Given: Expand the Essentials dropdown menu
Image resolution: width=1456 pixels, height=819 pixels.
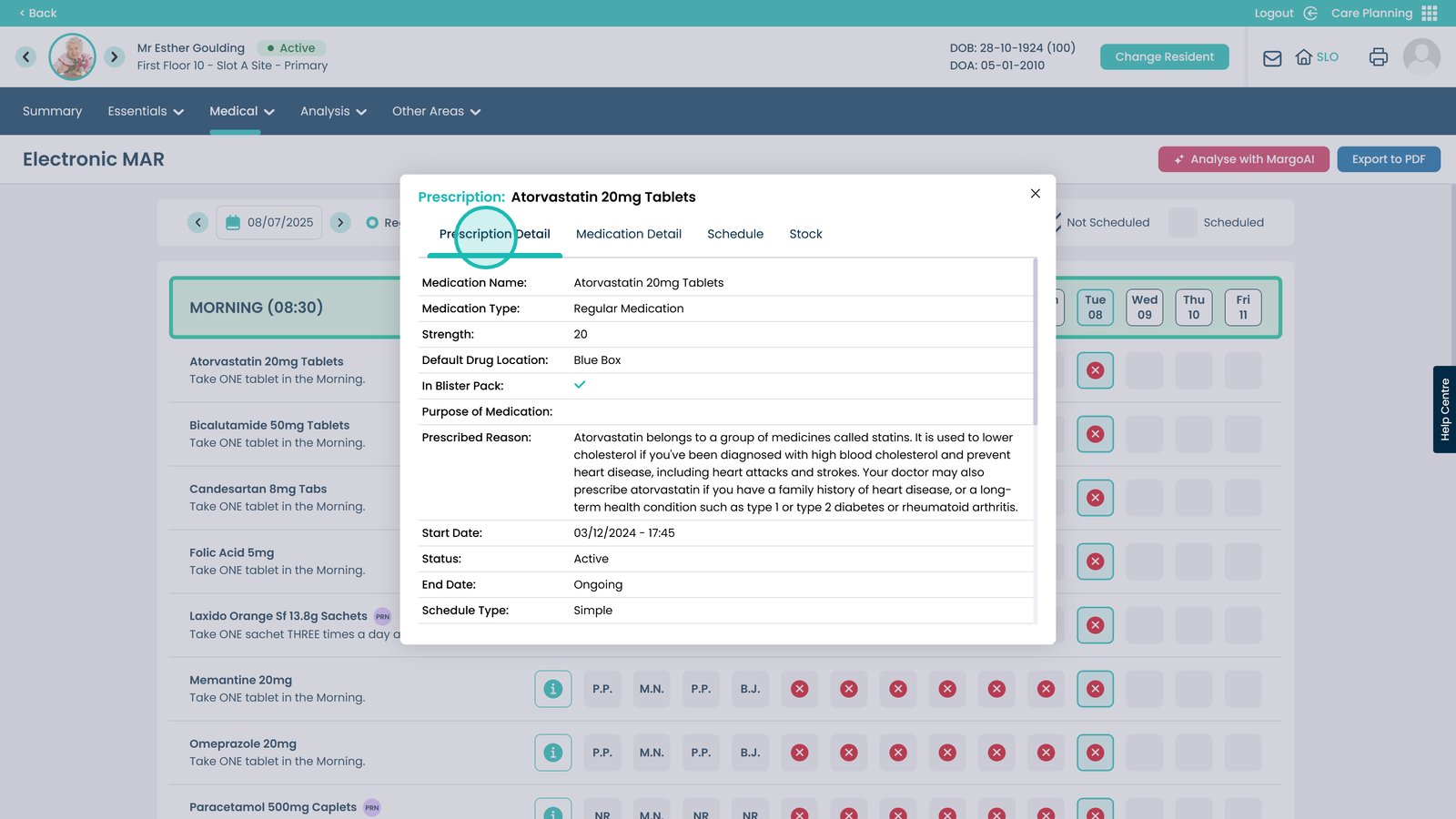Looking at the screenshot, I should tap(146, 112).
